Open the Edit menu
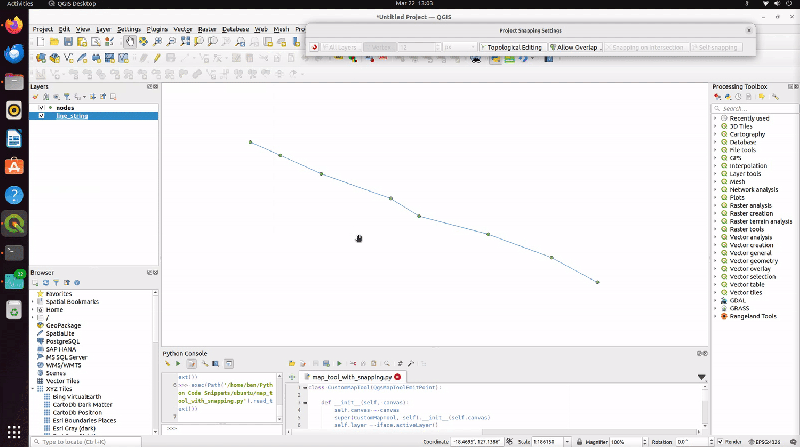Viewport: 800px width, 447px height. click(x=64, y=30)
